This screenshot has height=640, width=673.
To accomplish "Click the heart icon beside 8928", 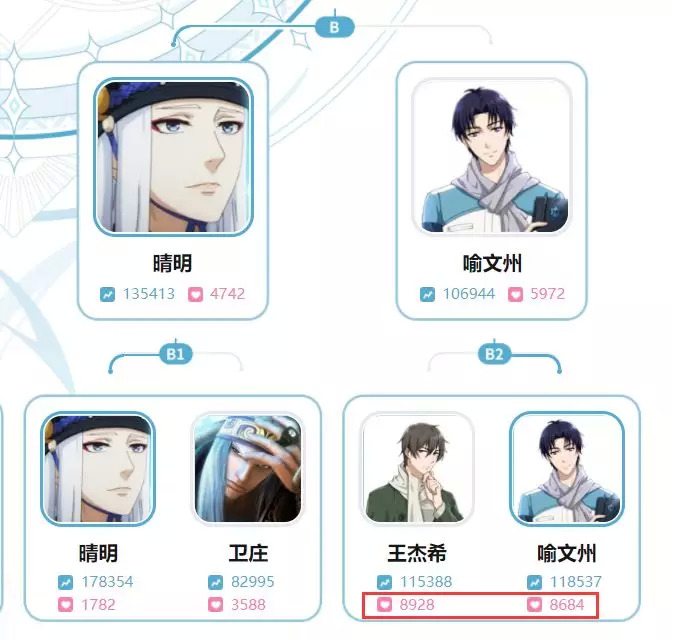I will [384, 605].
